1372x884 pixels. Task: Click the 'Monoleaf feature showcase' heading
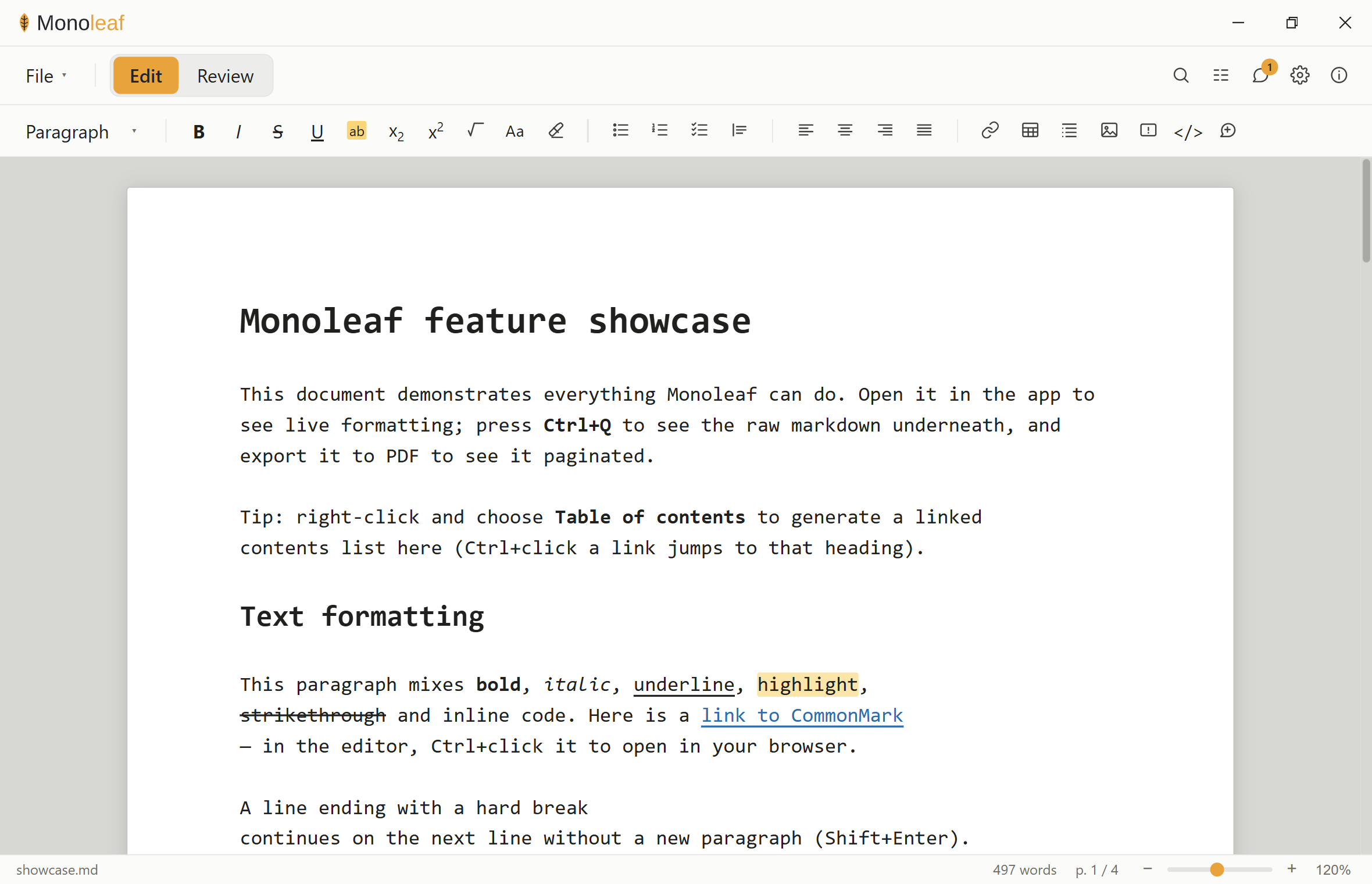(495, 321)
